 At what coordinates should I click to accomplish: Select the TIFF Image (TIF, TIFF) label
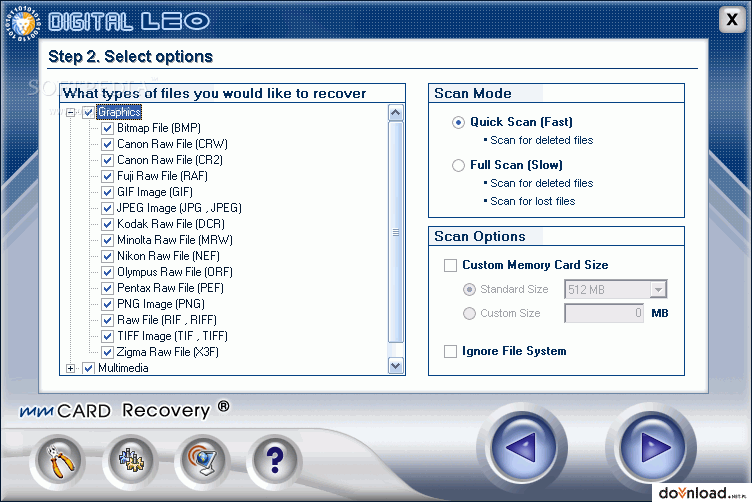point(172,336)
